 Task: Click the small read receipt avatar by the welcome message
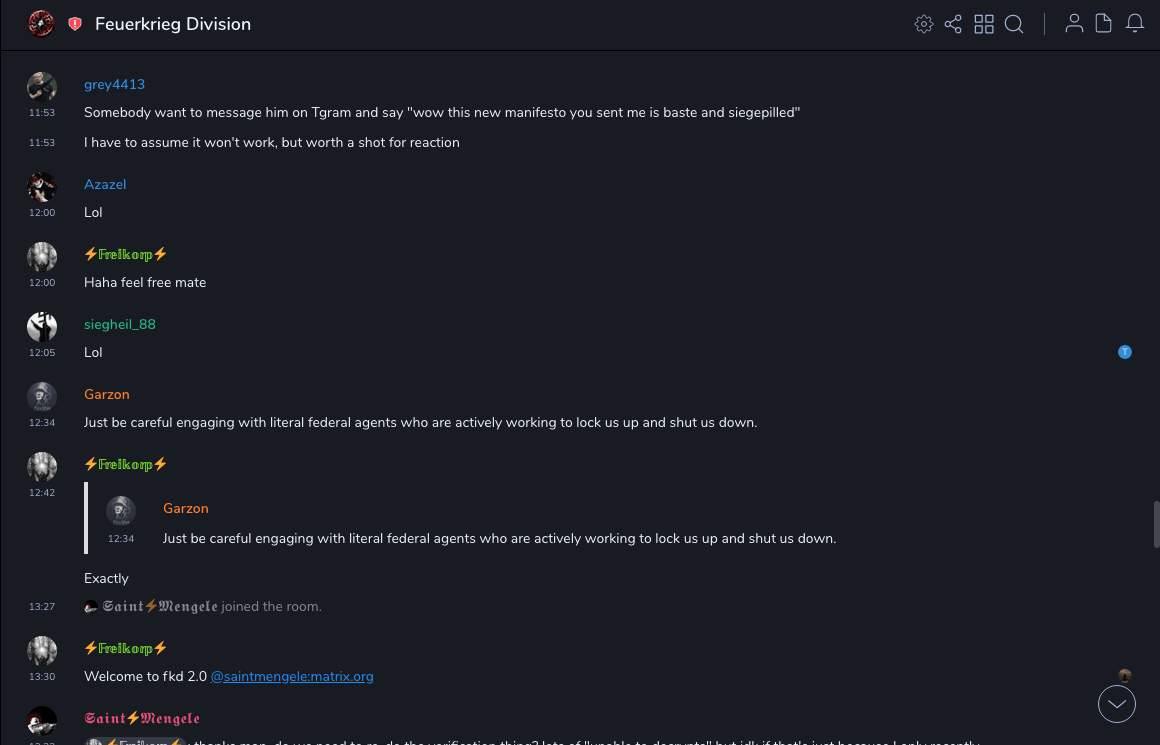[1125, 676]
